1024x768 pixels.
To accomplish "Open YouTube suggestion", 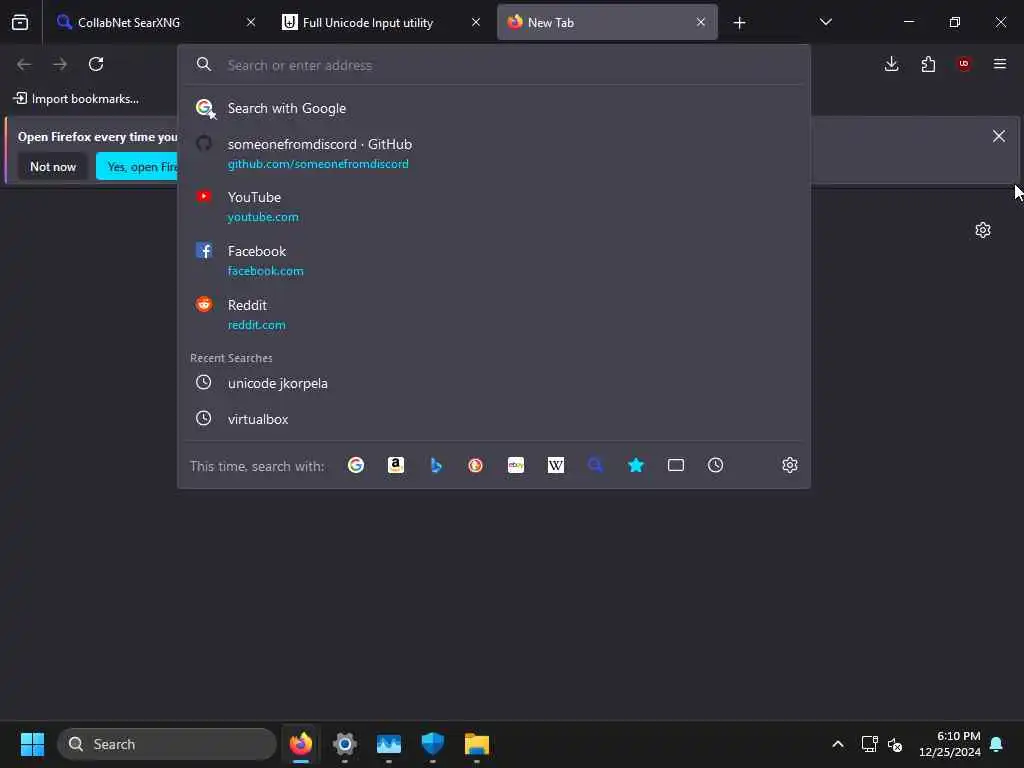I will pos(494,206).
